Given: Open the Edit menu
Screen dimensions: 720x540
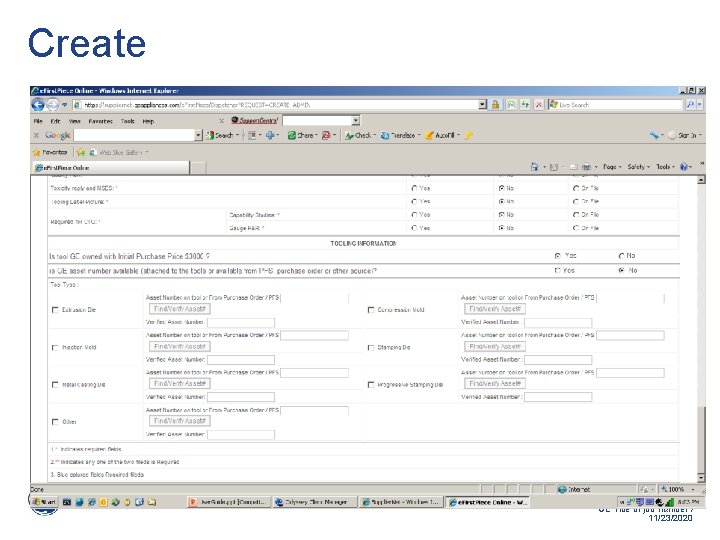Looking at the screenshot, I should coord(56,121).
